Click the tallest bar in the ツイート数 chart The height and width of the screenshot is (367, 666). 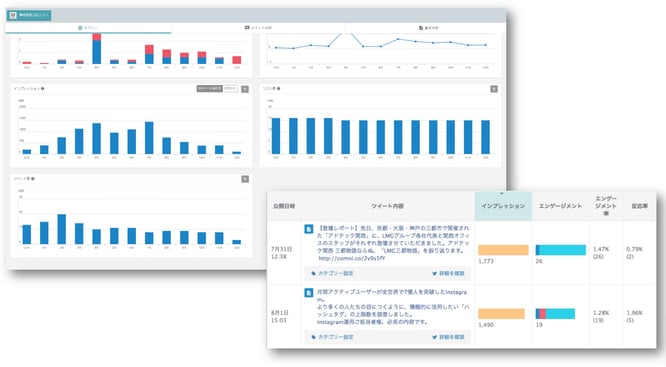[62, 229]
